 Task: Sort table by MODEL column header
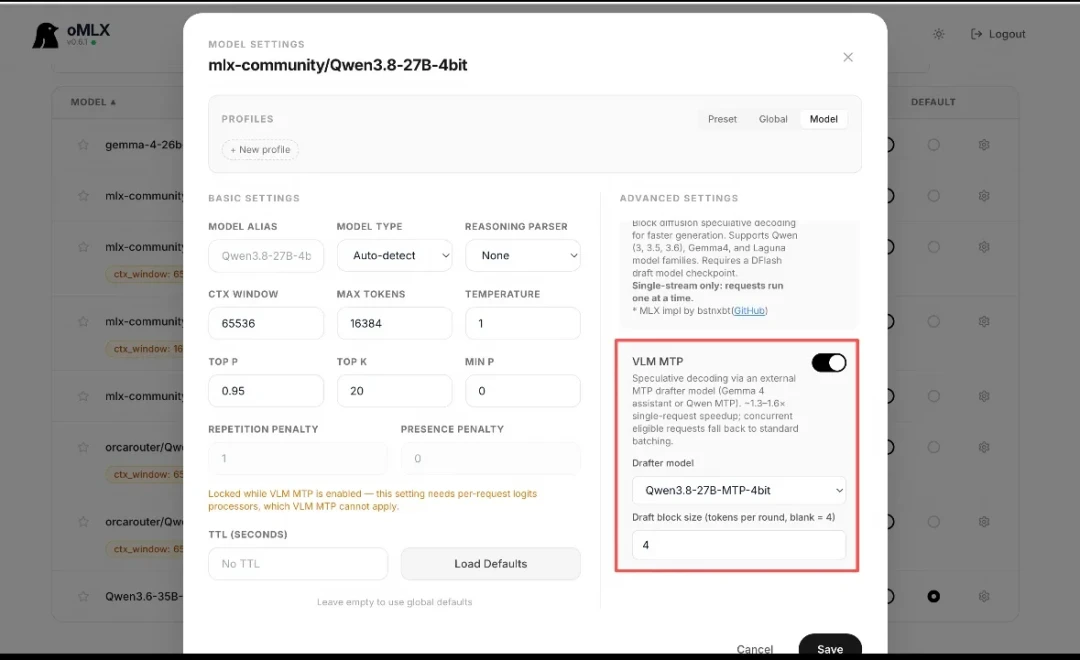93,102
